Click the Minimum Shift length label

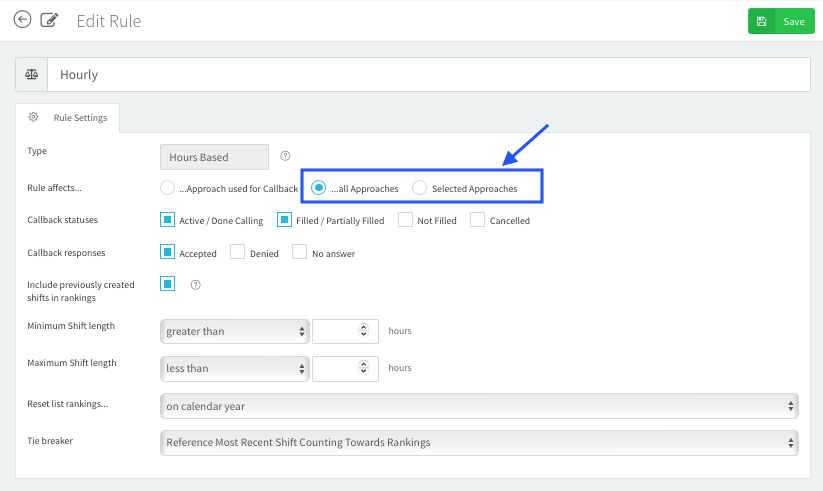point(71,326)
